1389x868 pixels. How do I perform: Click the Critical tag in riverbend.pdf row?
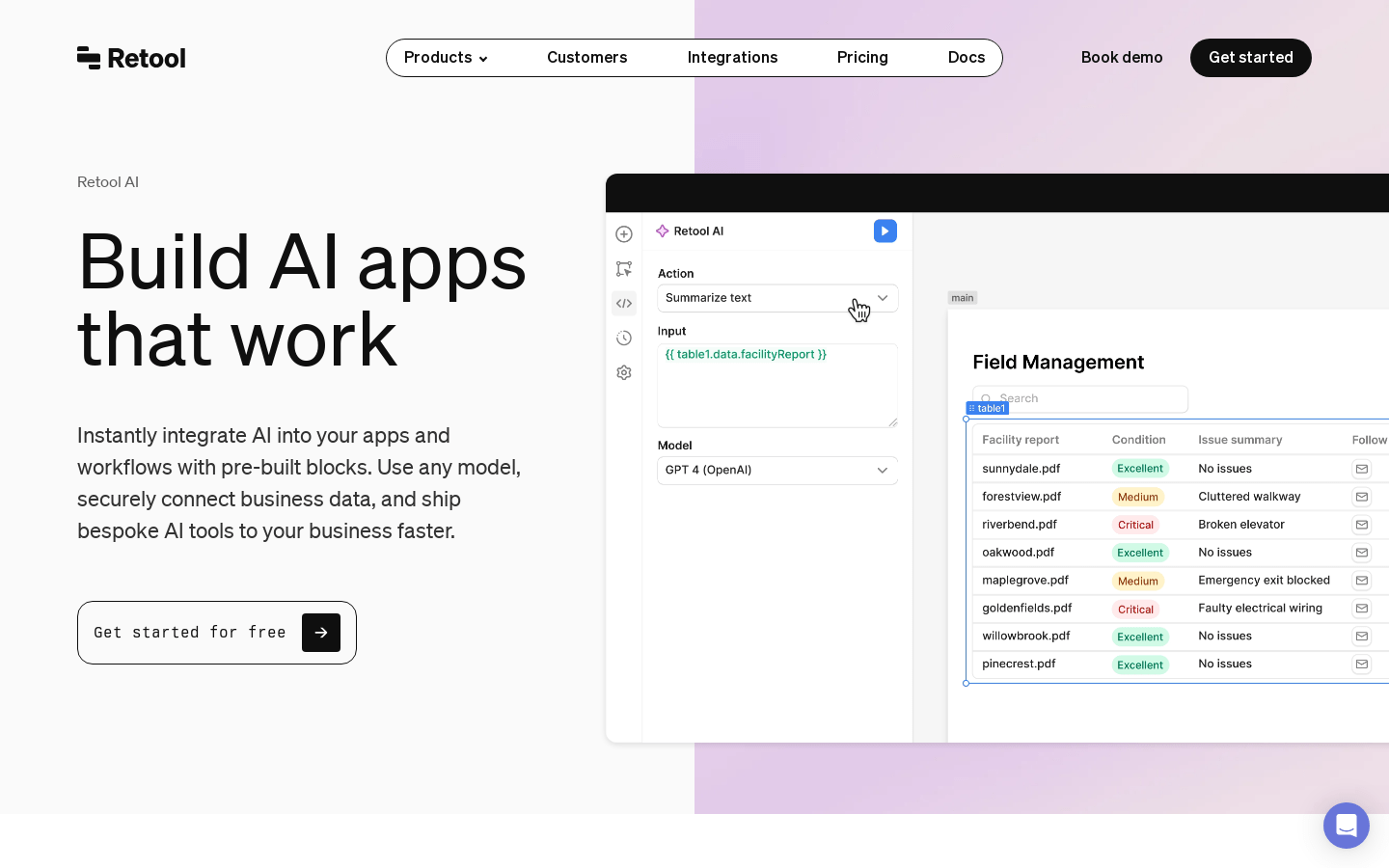coord(1135,526)
